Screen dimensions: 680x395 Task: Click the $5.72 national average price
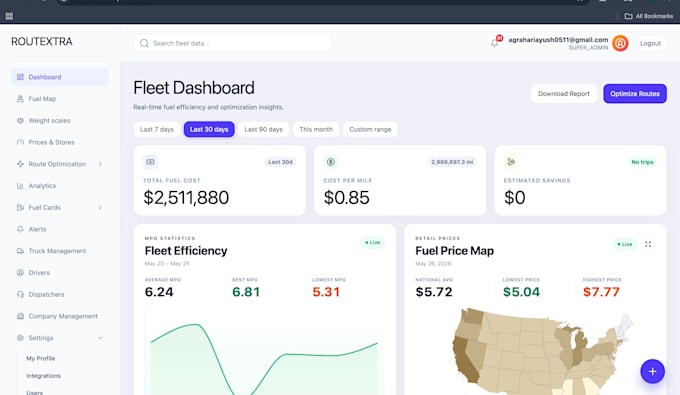434,292
